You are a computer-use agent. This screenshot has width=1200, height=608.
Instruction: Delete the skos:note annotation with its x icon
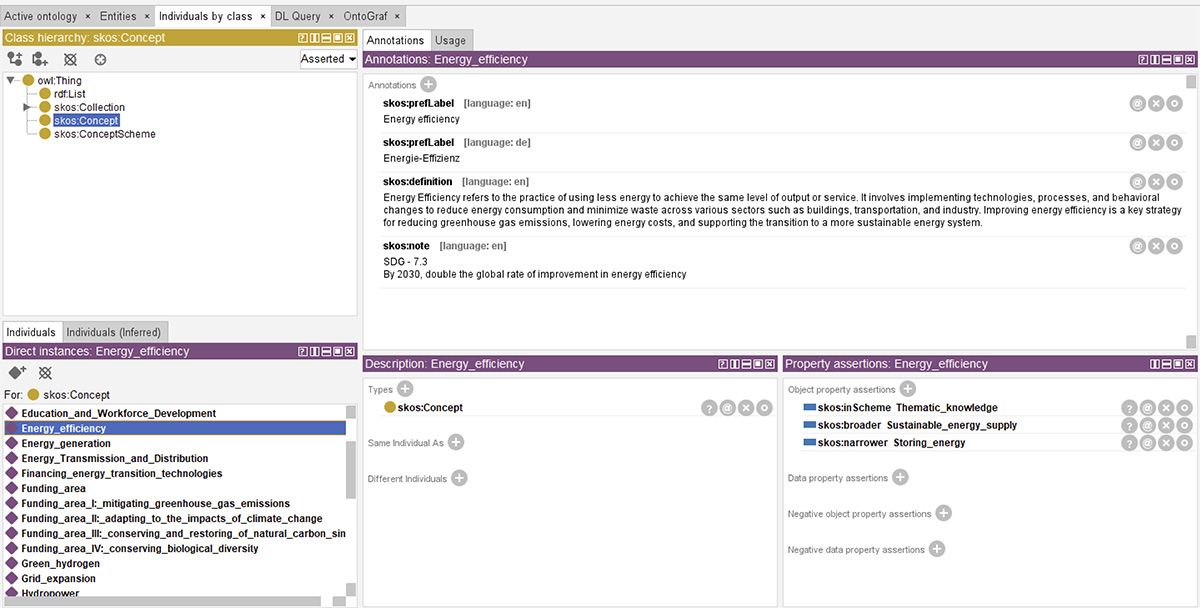[x=1156, y=245]
